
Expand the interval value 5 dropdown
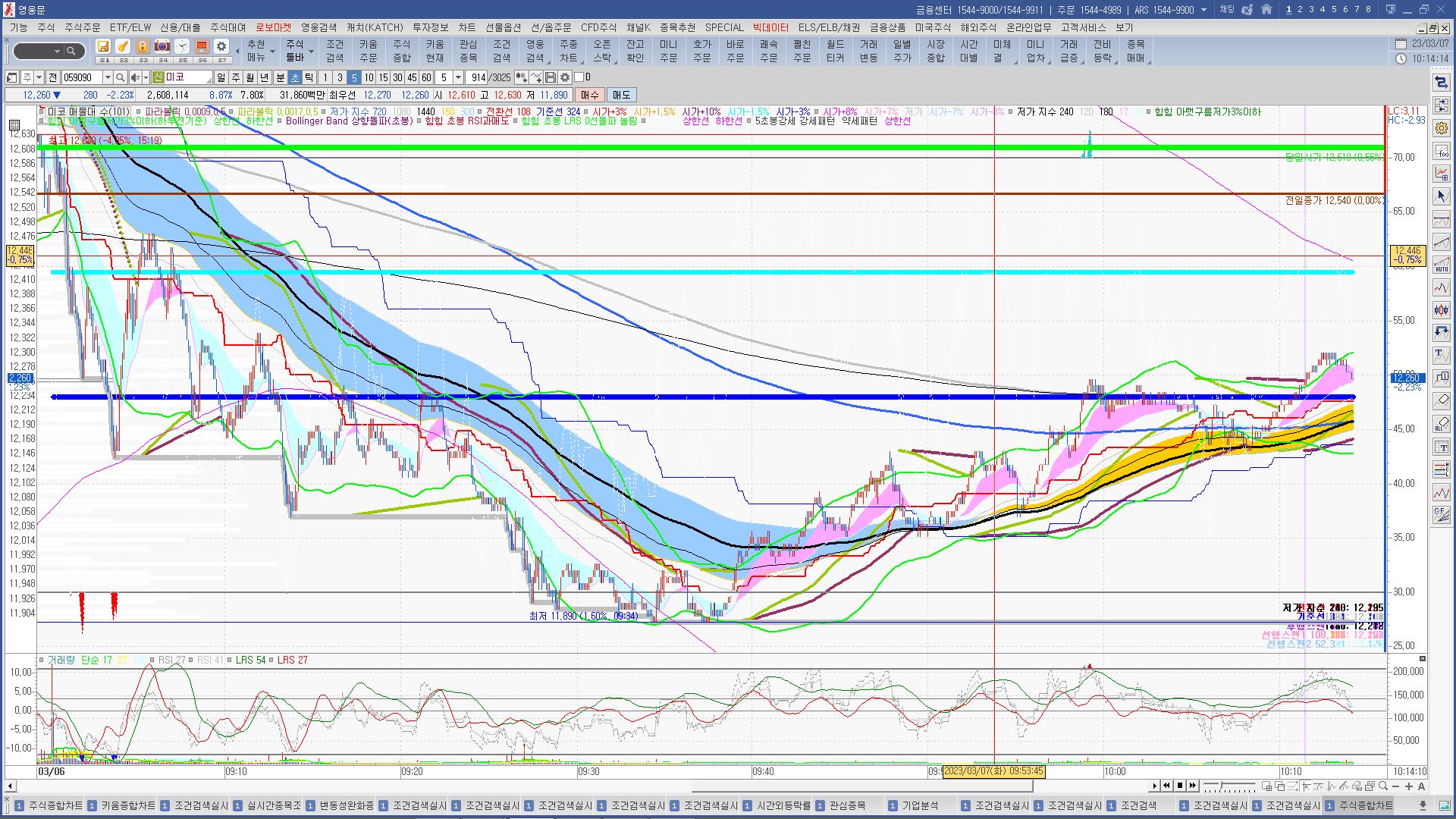coord(458,77)
